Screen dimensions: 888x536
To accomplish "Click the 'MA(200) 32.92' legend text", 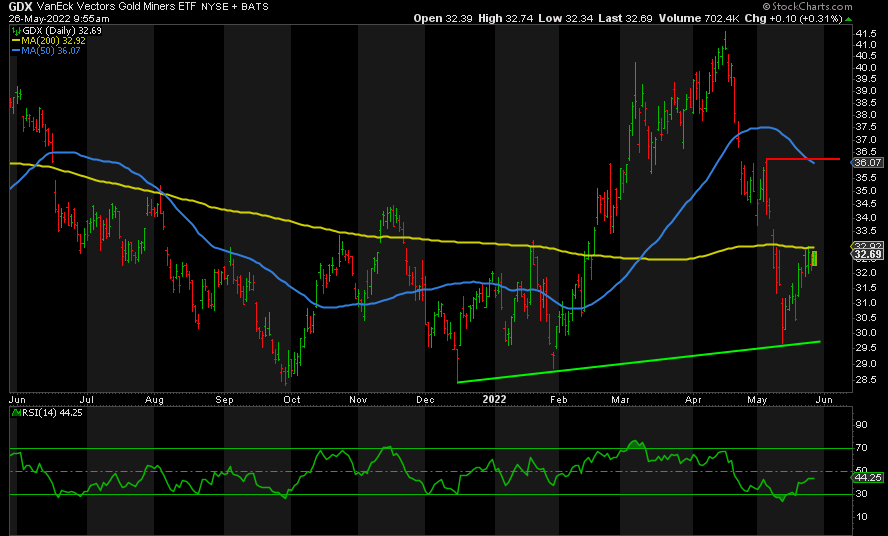I will point(53,41).
